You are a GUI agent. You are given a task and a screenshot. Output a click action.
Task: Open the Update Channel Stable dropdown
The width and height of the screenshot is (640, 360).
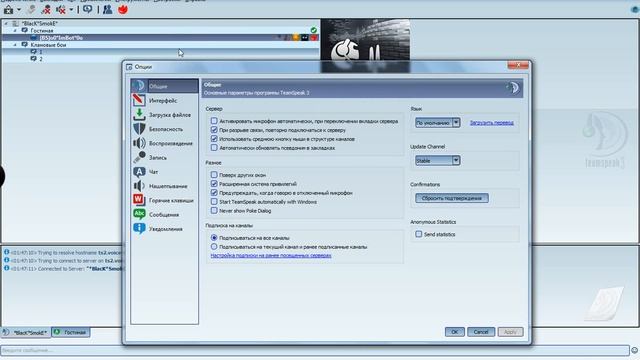(x=438, y=160)
